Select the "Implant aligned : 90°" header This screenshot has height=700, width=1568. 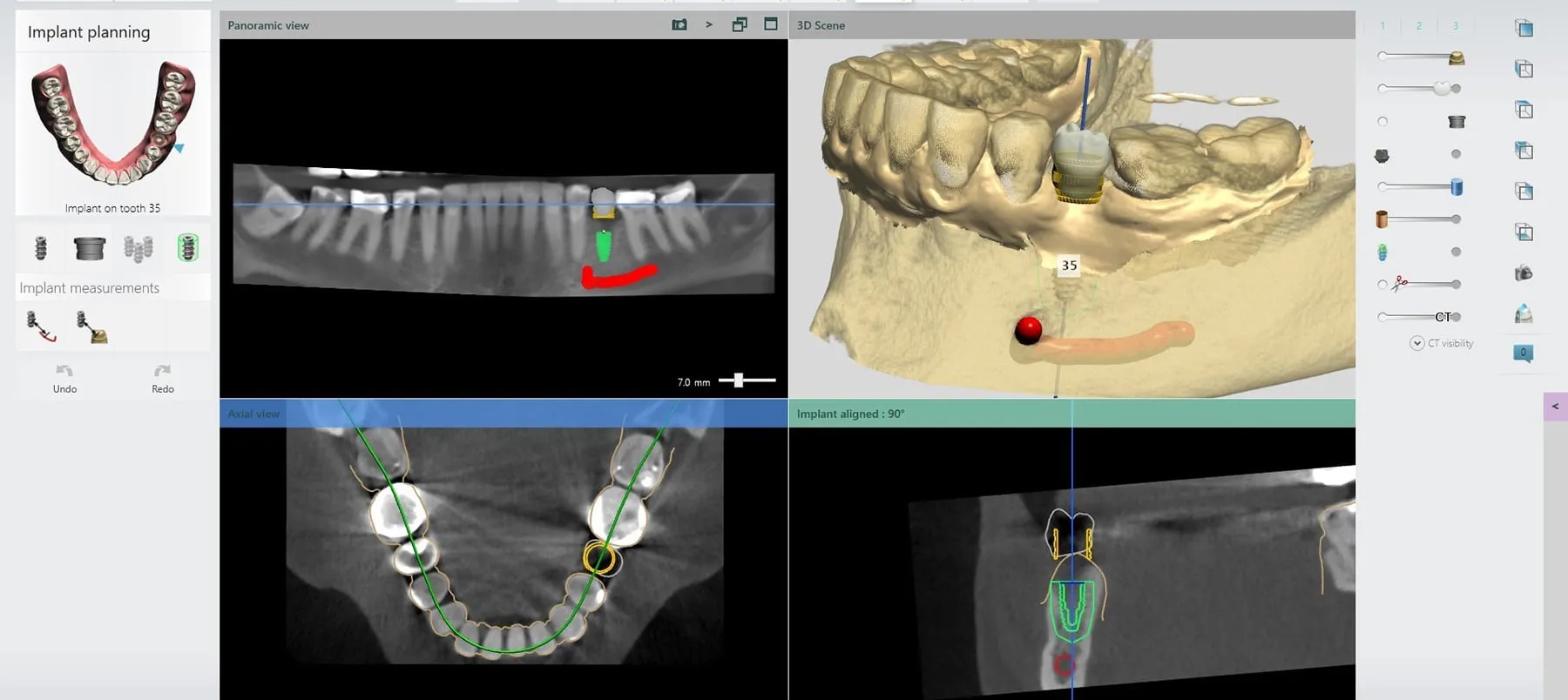tap(1071, 414)
